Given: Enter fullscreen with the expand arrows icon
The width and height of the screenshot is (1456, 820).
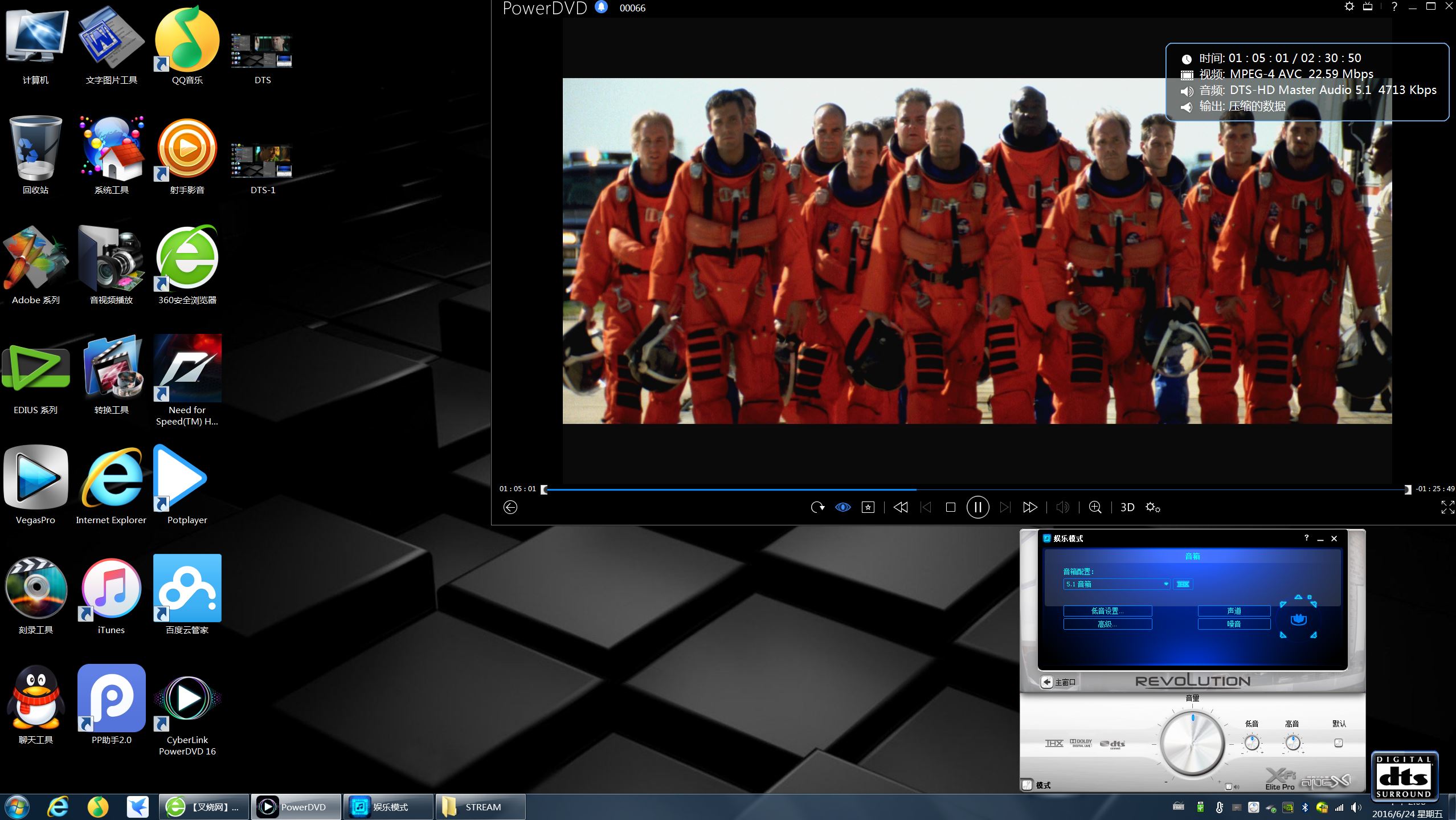Looking at the screenshot, I should coord(1447,507).
